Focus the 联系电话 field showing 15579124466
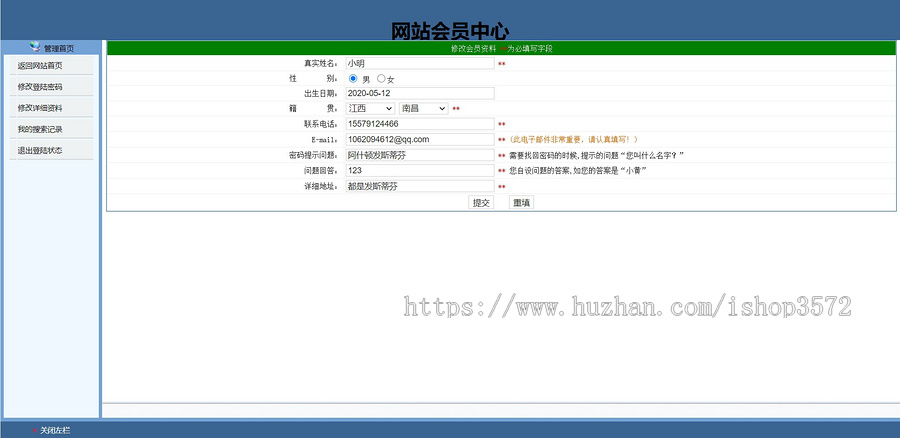The height and width of the screenshot is (438, 900). [x=420, y=124]
